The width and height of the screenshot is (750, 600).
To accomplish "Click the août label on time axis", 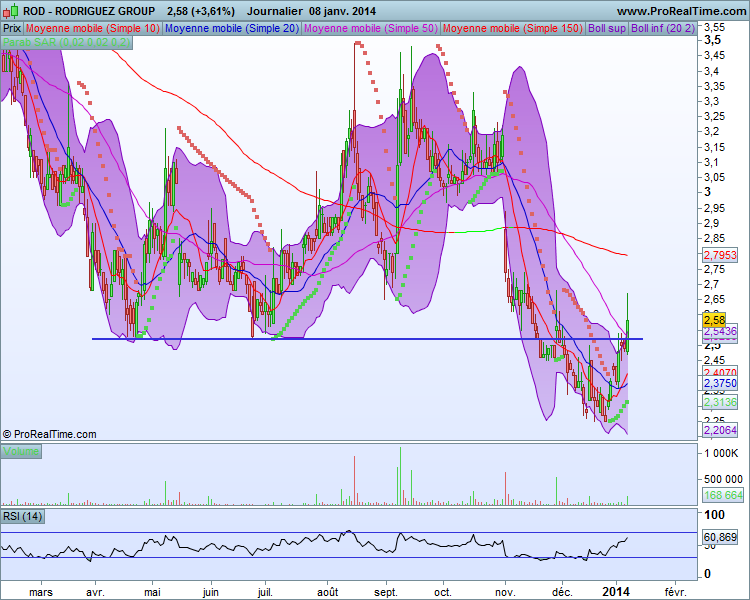I will click(328, 592).
